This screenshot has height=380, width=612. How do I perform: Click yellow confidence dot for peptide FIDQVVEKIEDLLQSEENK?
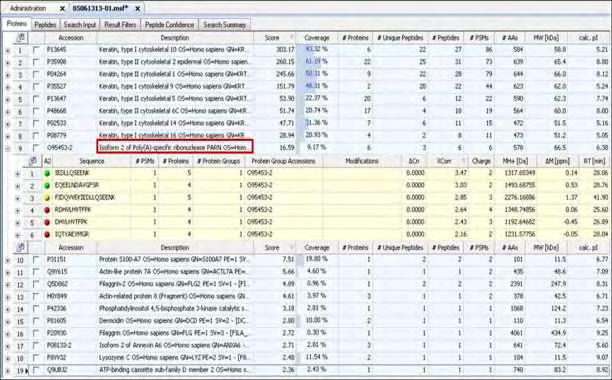[47, 198]
